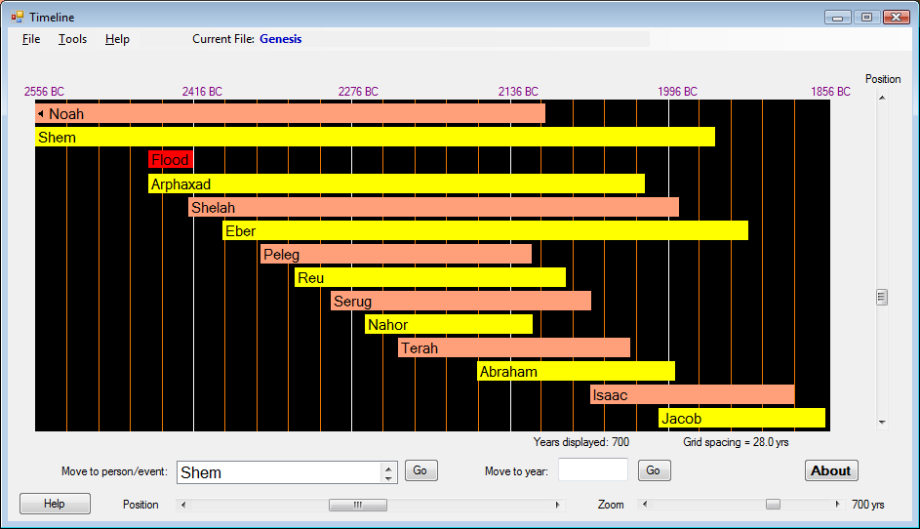Image resolution: width=920 pixels, height=529 pixels.
Task: Click the Timeline app icon in title bar
Action: tap(17, 17)
